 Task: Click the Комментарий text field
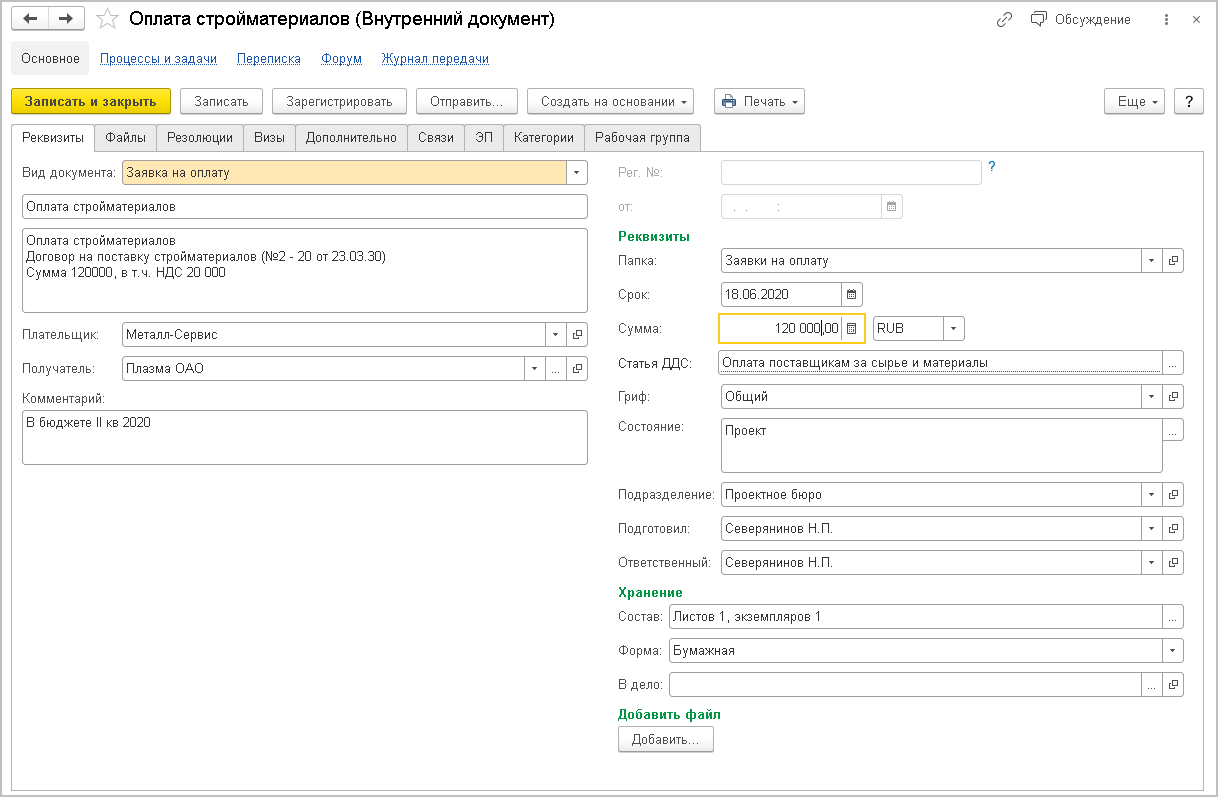(304, 437)
